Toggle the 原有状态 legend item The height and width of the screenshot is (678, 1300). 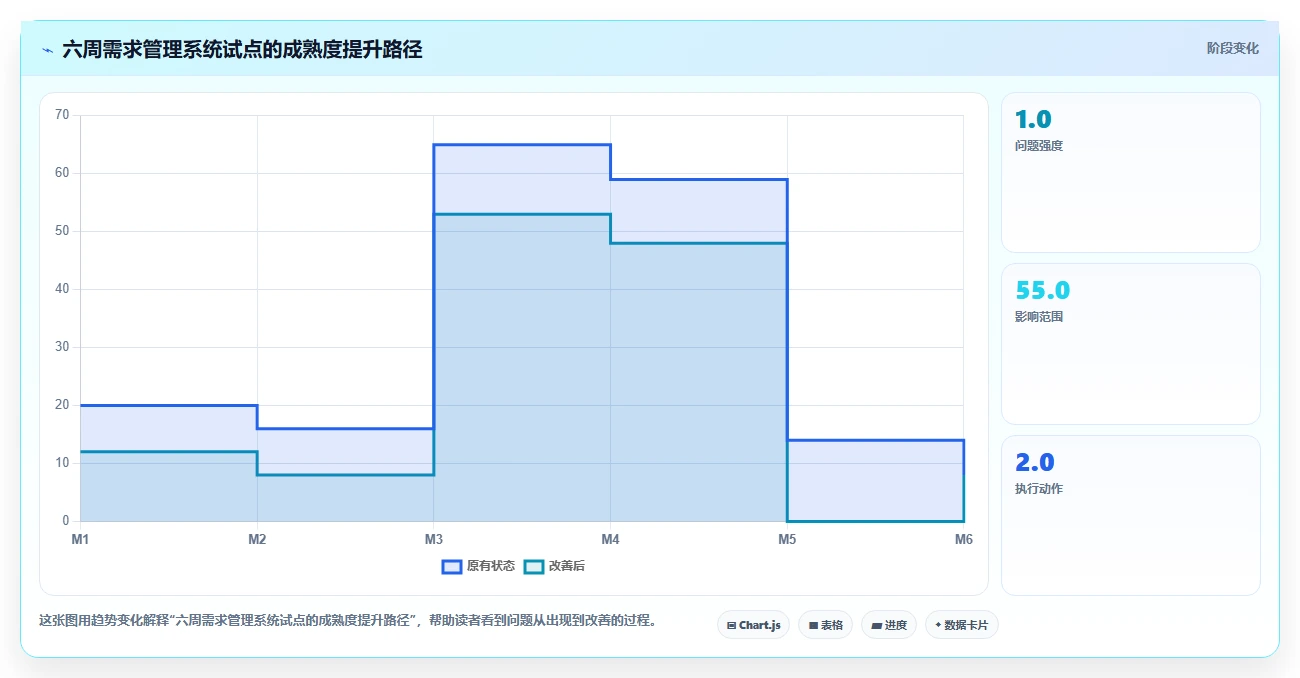pyautogui.click(x=478, y=566)
